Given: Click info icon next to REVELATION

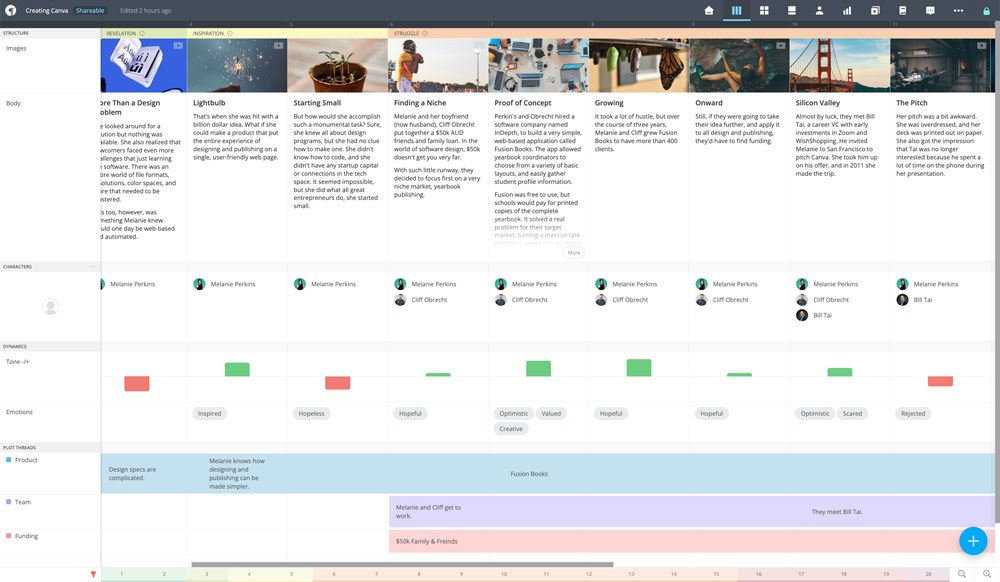Looking at the screenshot, I should (142, 33).
